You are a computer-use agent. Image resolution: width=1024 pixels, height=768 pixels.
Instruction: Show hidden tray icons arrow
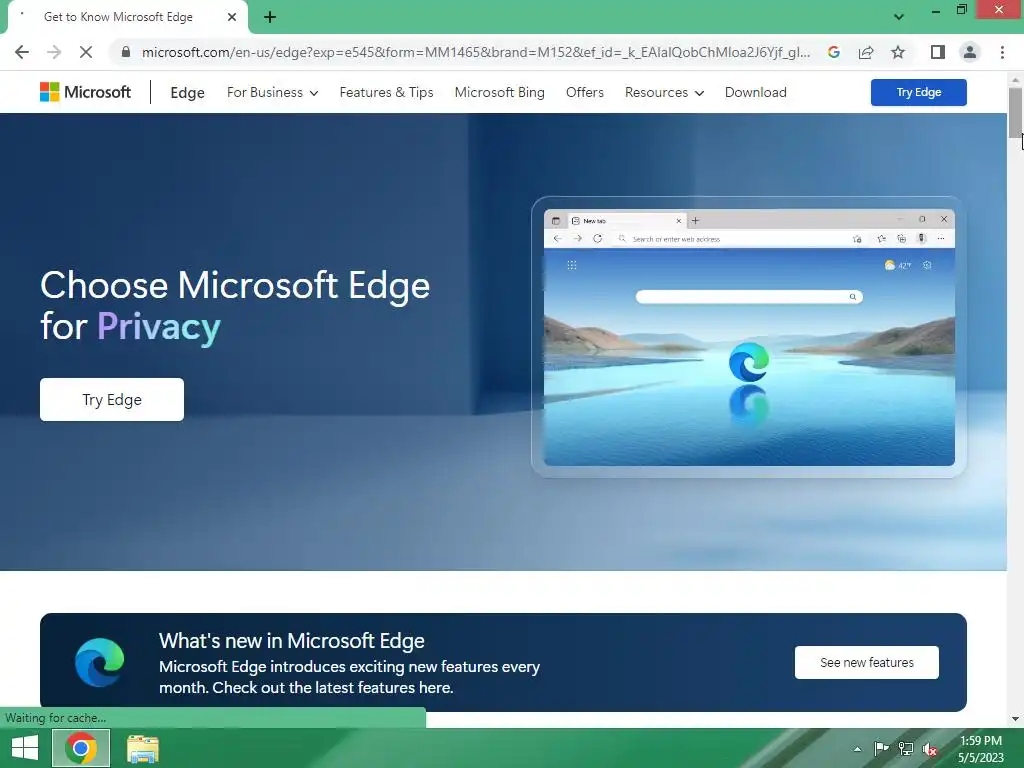857,749
